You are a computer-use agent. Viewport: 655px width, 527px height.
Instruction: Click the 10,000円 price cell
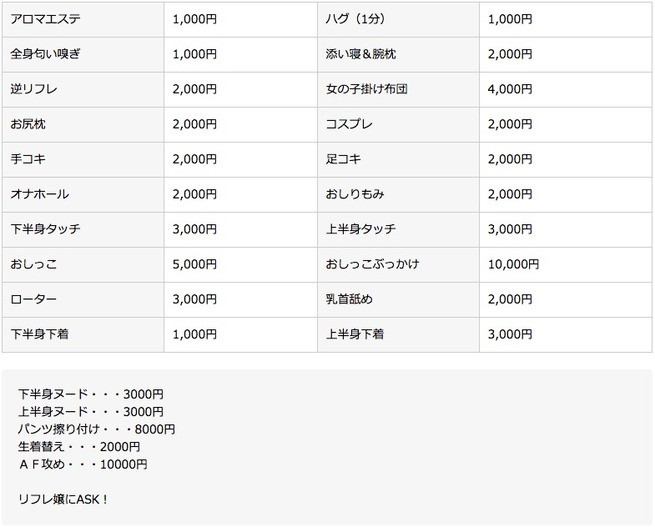(513, 264)
